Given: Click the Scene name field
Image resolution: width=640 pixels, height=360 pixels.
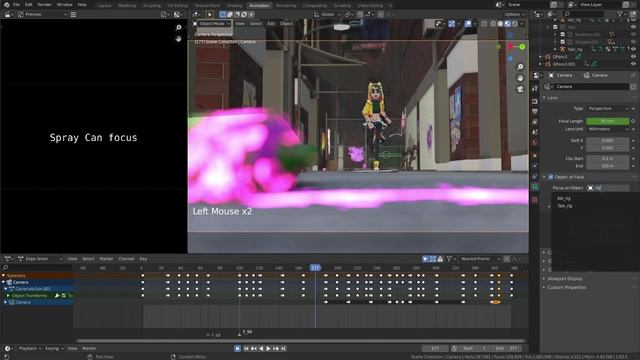Looking at the screenshot, I should click(x=526, y=5).
